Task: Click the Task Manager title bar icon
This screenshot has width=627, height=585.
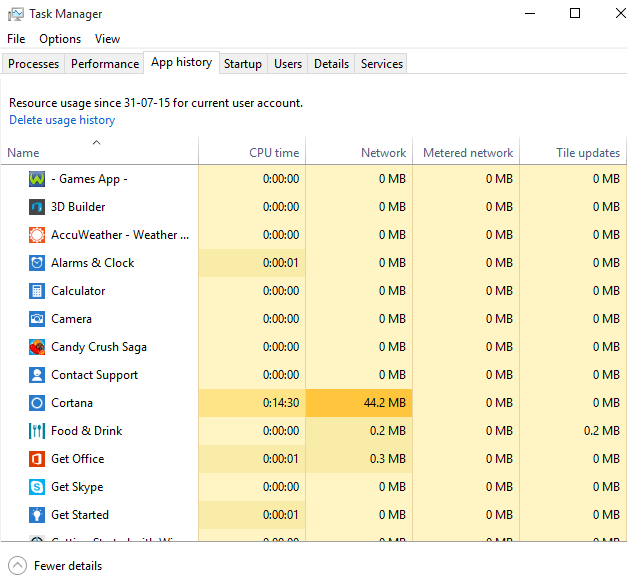Action: coord(16,14)
